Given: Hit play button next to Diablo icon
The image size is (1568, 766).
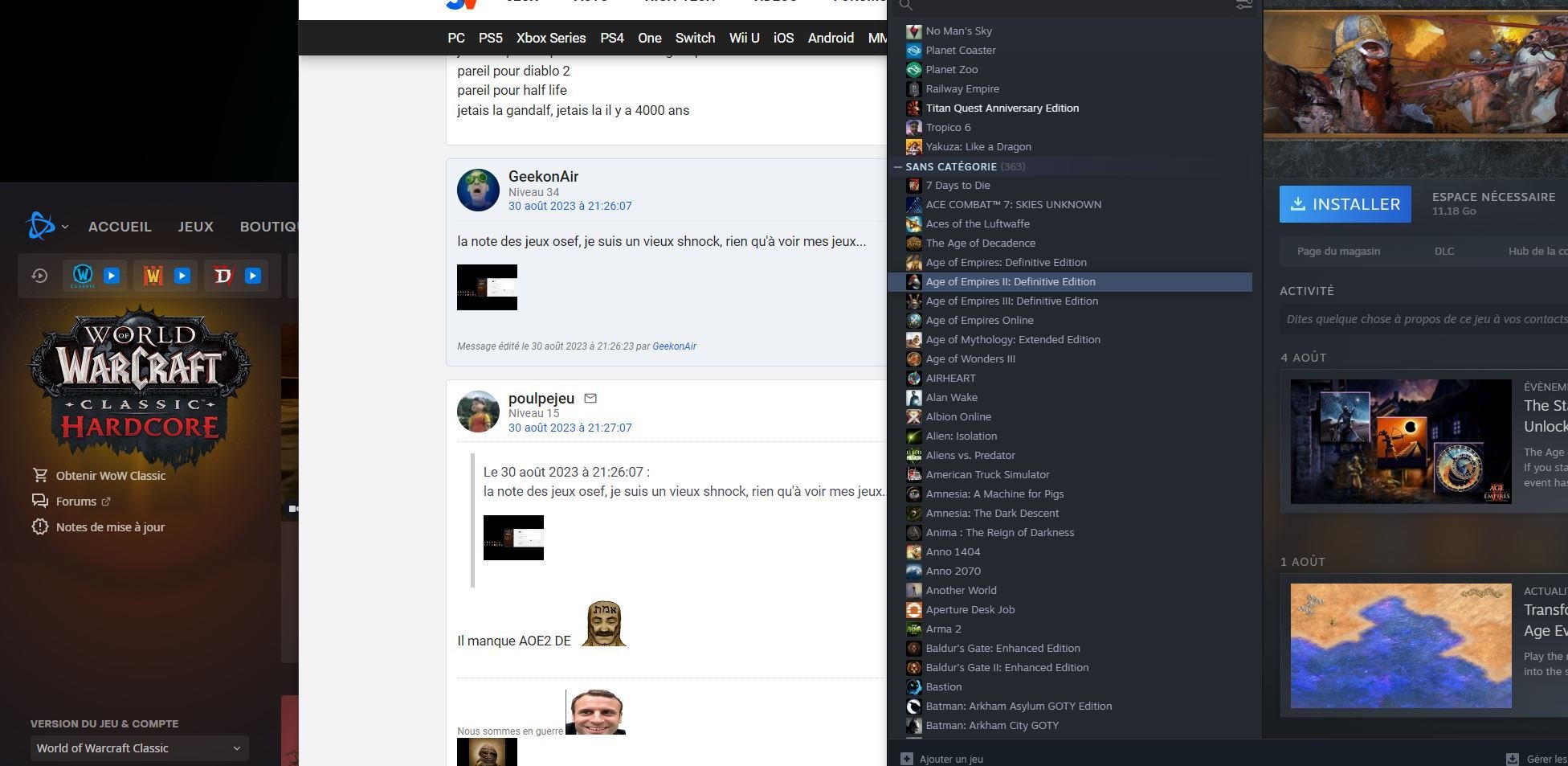Looking at the screenshot, I should click(x=253, y=276).
